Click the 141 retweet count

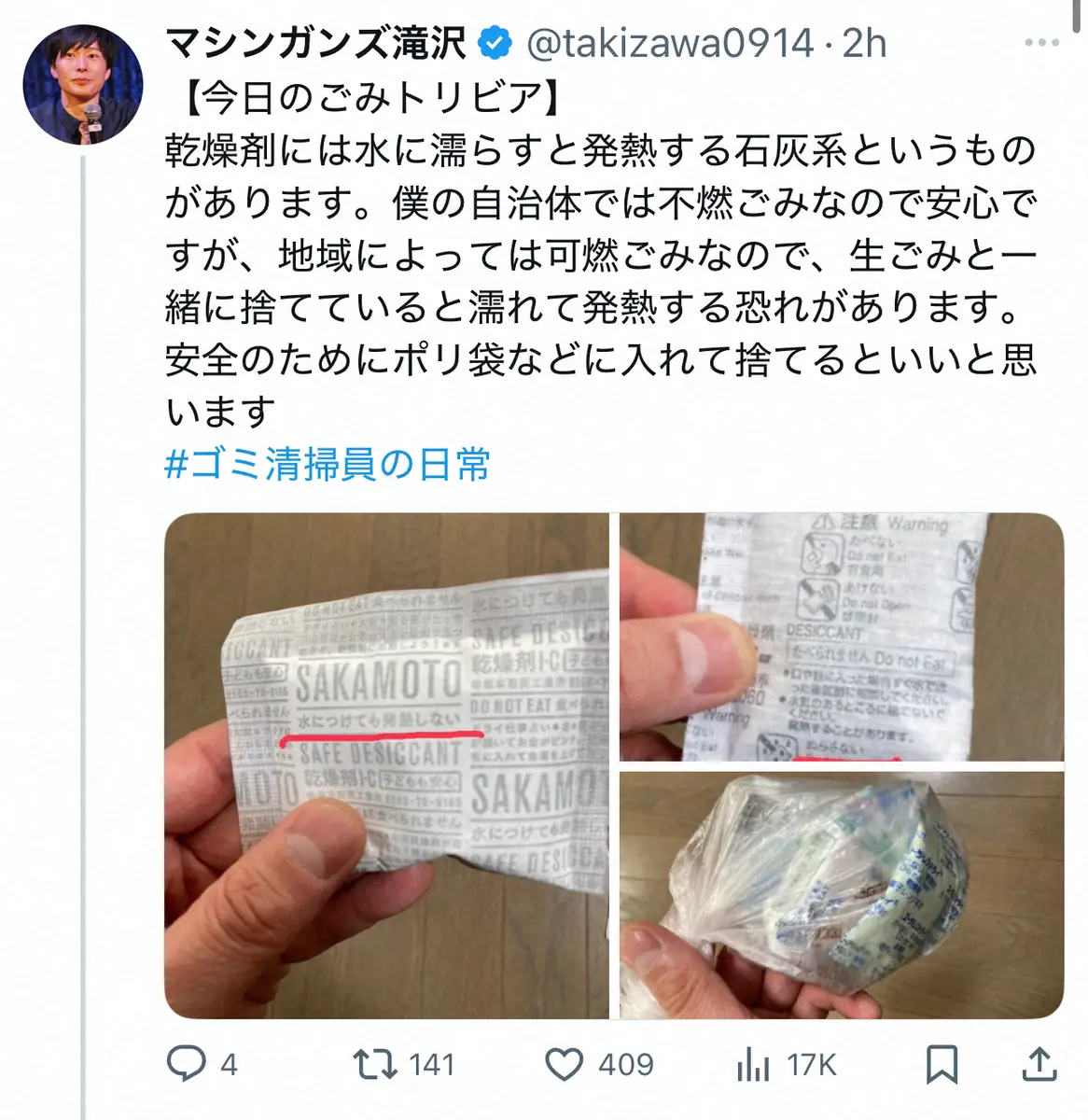coord(431,1064)
